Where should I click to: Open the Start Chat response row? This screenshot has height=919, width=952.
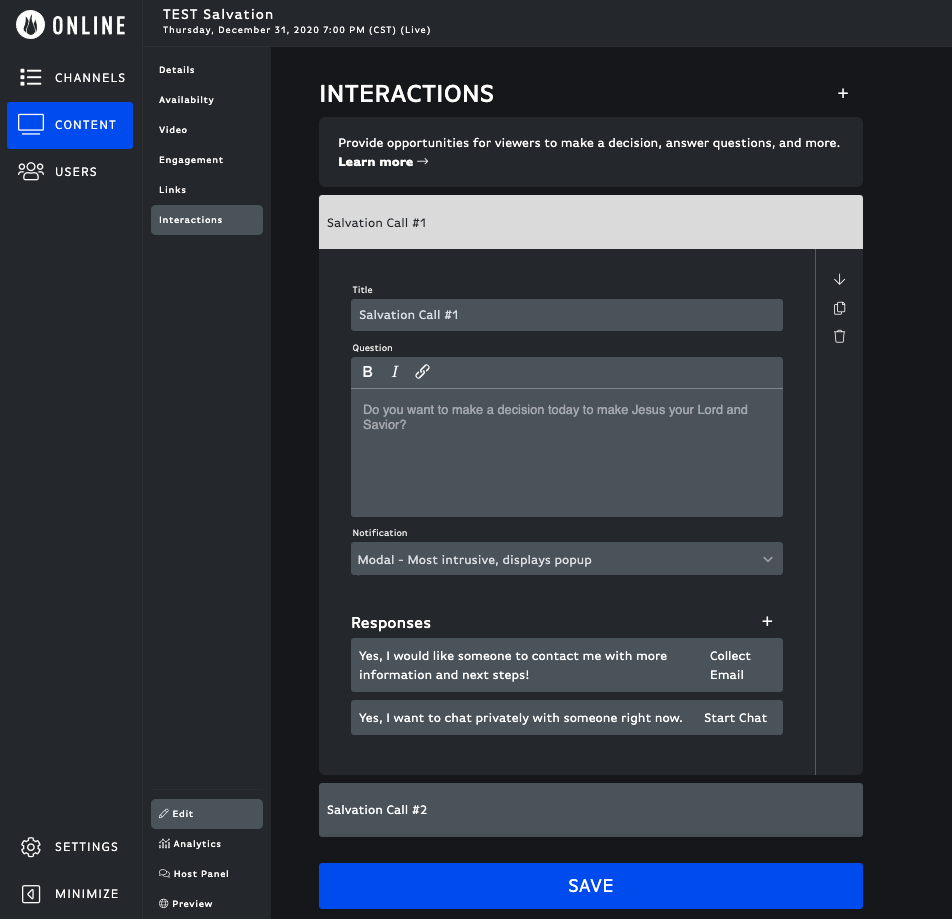[x=566, y=718]
